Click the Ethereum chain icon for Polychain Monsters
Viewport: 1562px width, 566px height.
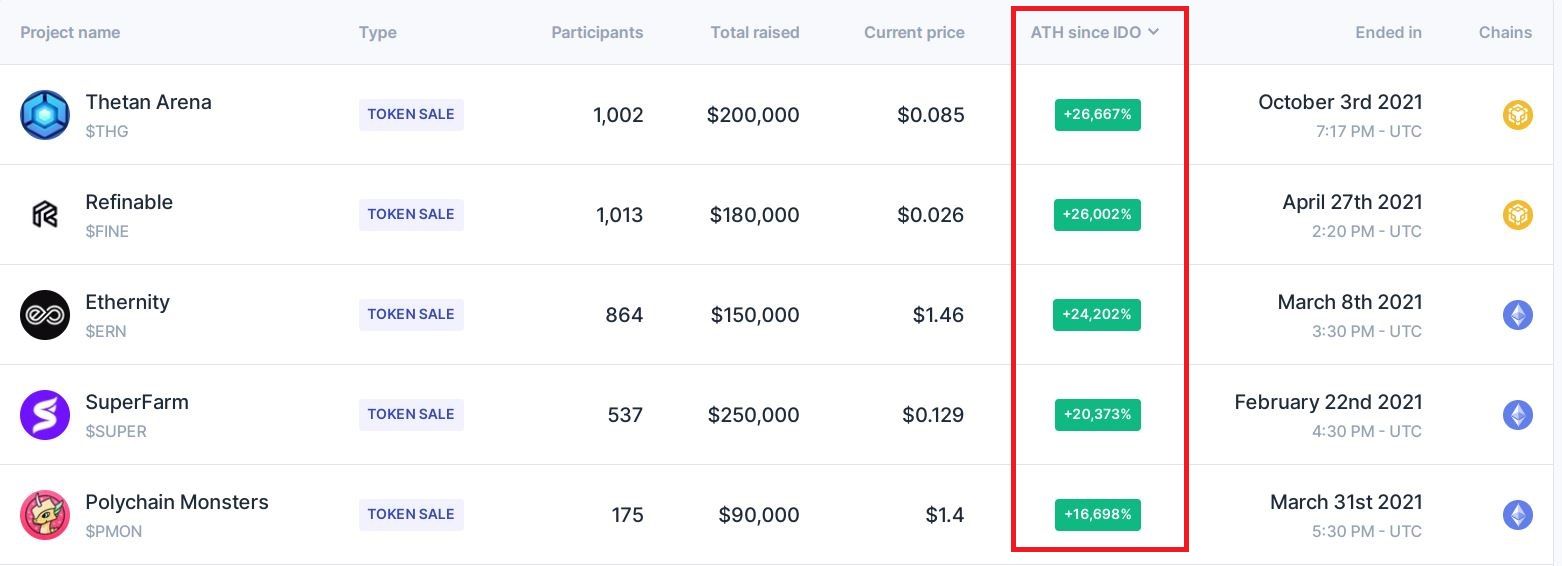coord(1517,515)
